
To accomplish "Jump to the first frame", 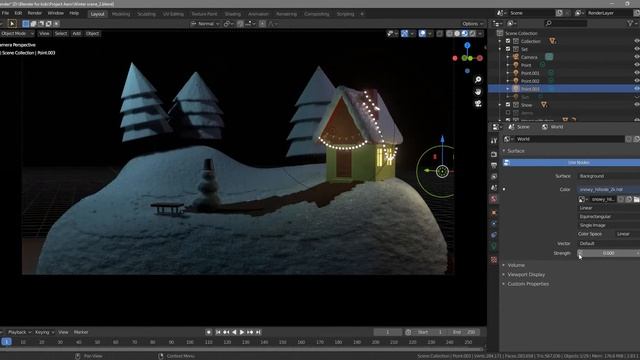I will pos(218,332).
